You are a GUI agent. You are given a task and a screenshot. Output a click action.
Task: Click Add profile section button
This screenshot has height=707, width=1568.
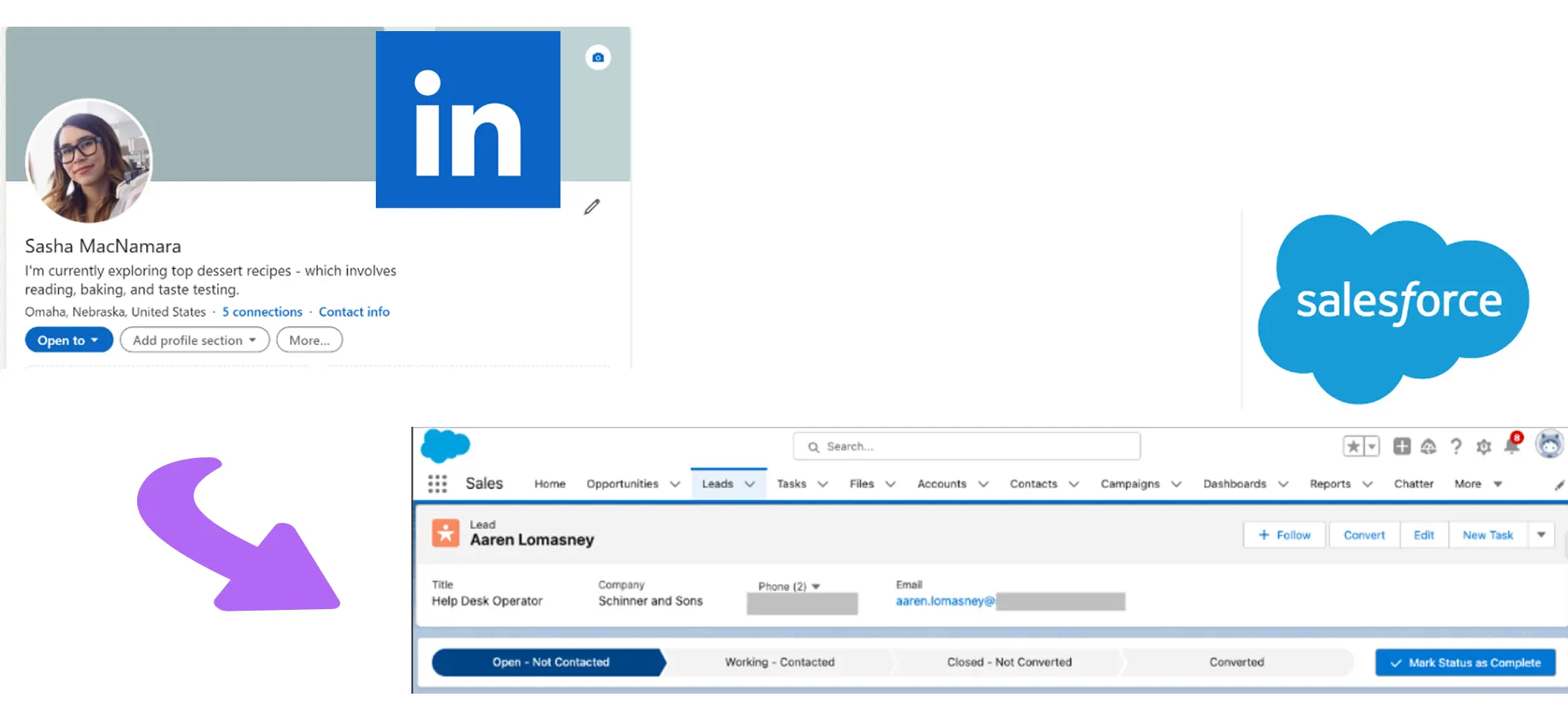(194, 340)
